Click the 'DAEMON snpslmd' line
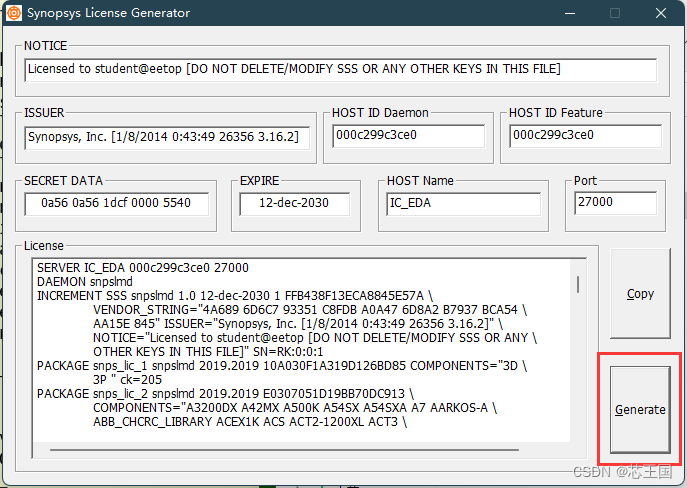The width and height of the screenshot is (687, 488). tap(85, 282)
